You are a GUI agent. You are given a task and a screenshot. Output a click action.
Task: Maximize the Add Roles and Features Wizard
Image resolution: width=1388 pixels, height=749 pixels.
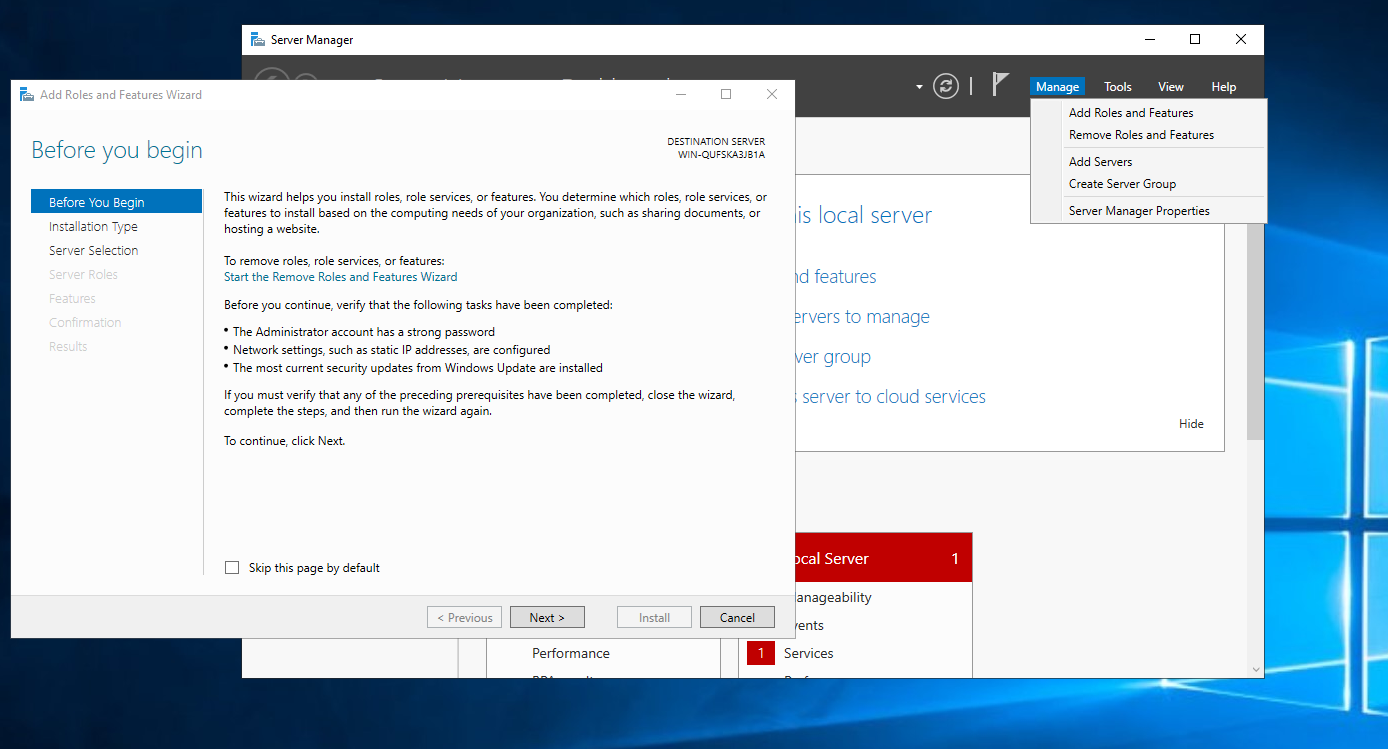click(x=726, y=95)
